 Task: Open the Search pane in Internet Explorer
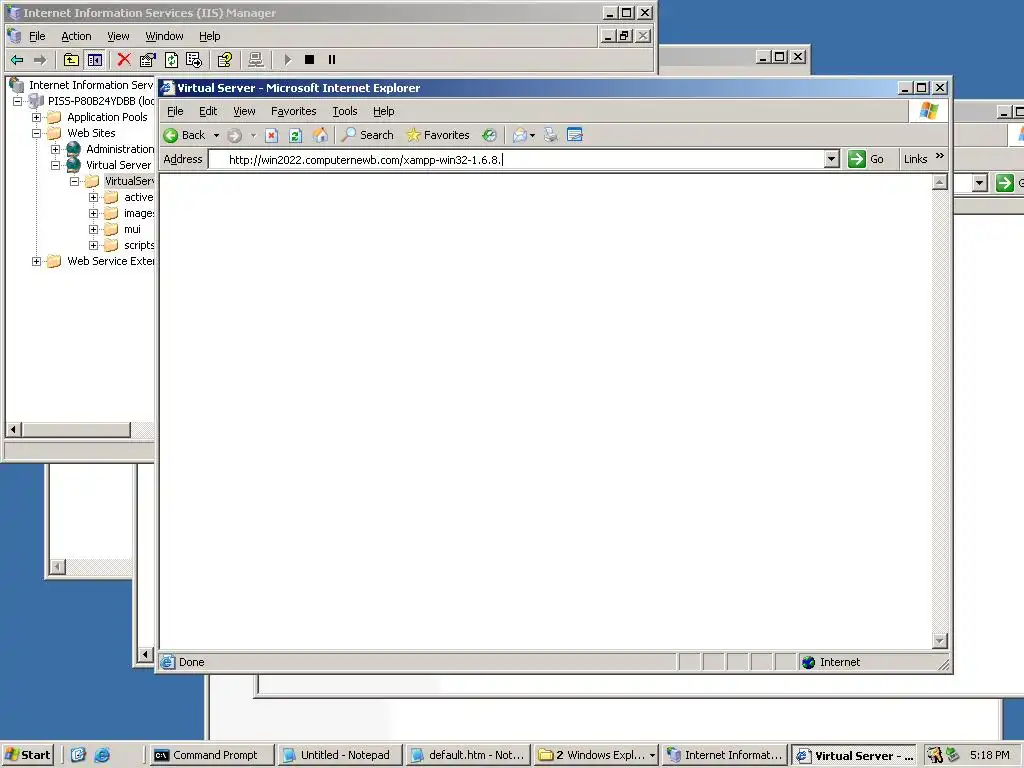click(x=368, y=135)
